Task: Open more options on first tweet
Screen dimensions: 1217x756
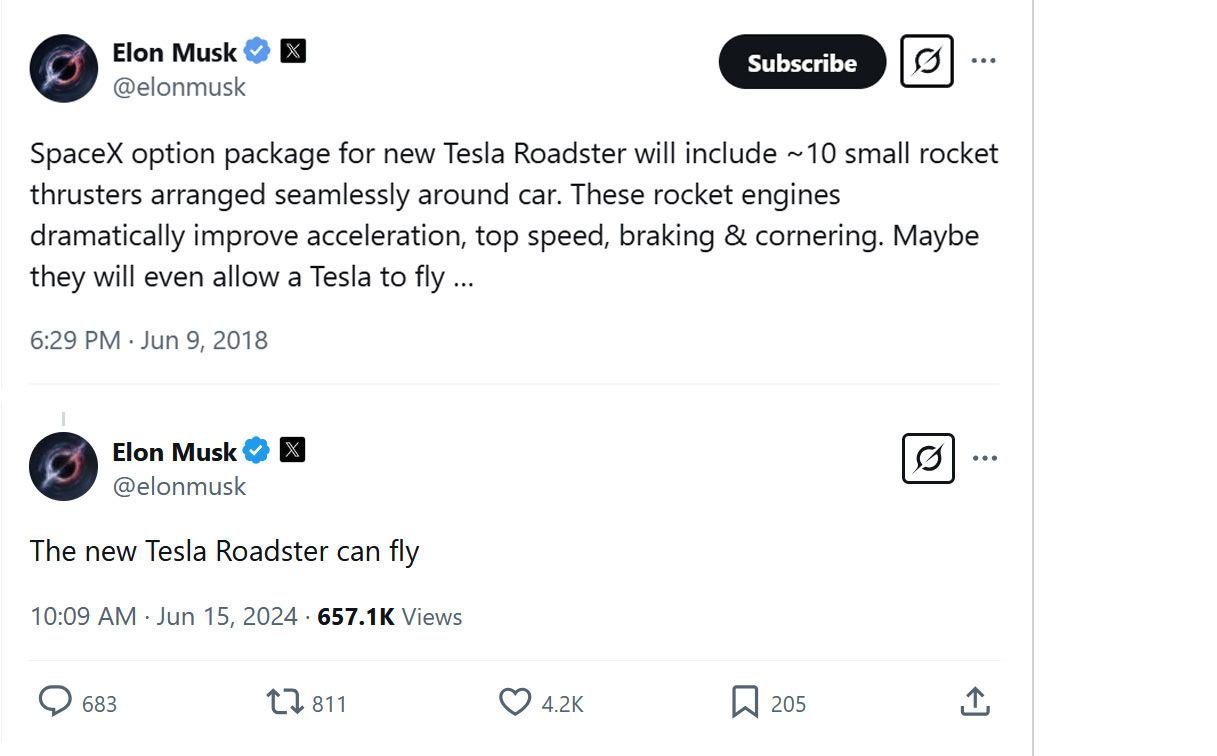Action: [x=983, y=61]
